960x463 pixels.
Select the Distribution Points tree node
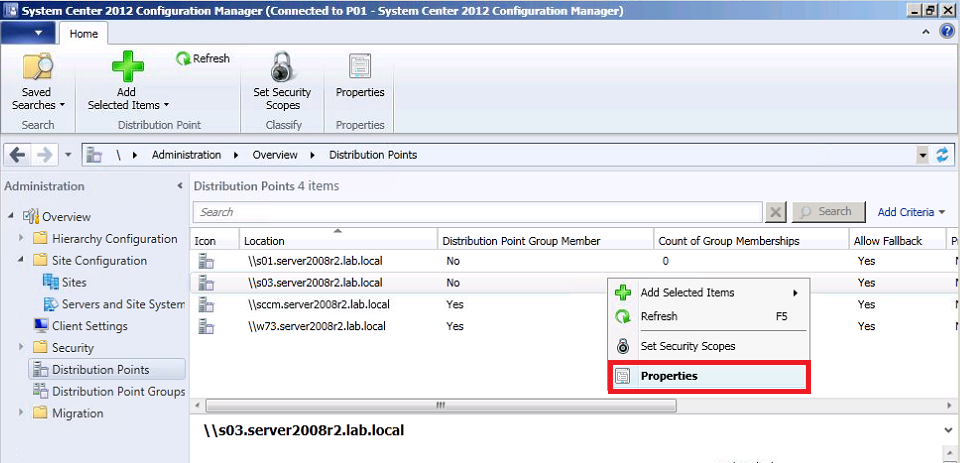(107, 369)
